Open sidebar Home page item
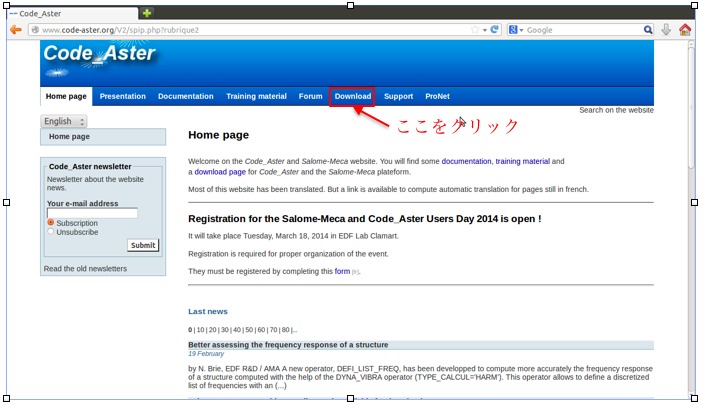This screenshot has height=405, width=703. (x=103, y=137)
